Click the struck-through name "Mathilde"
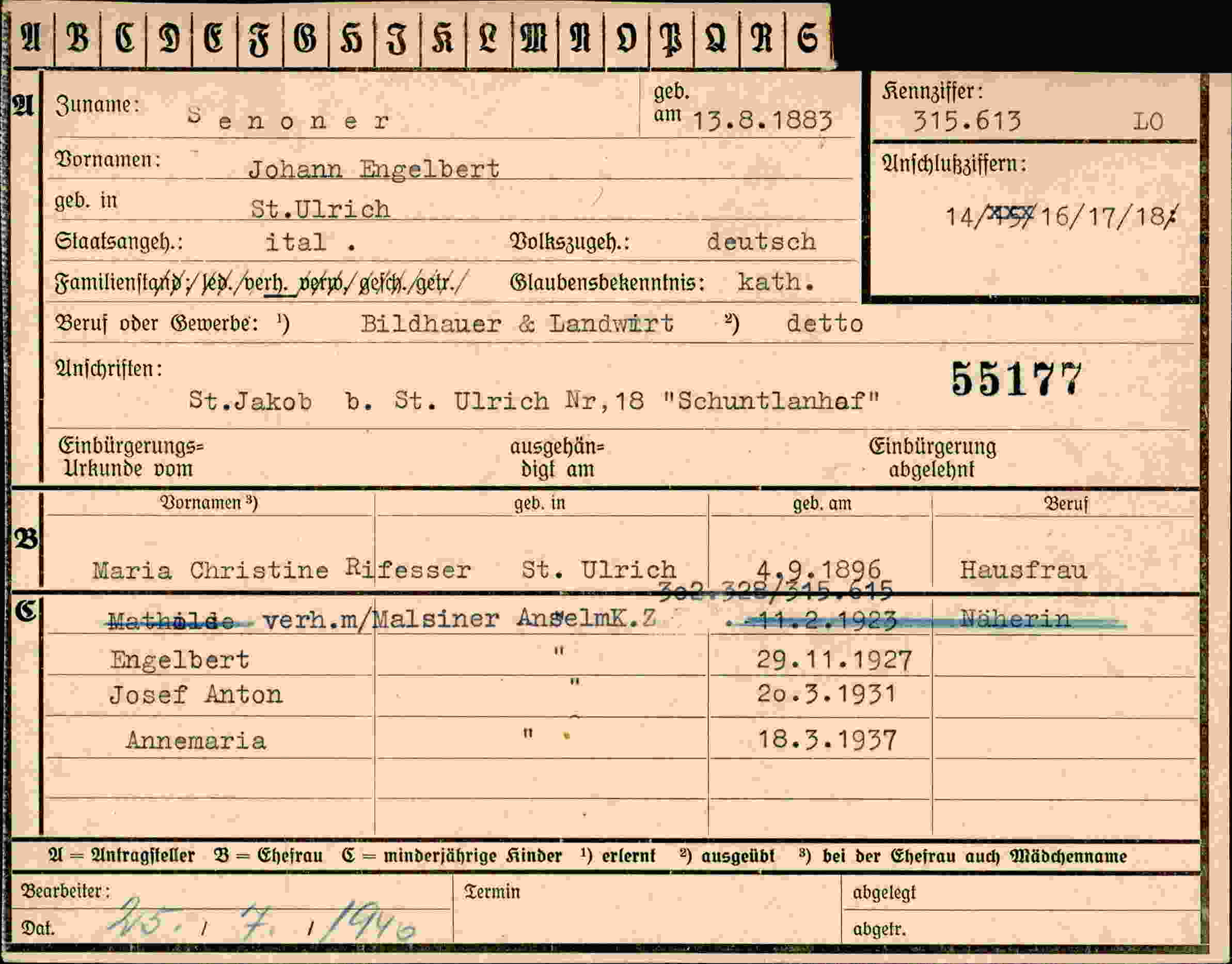Screen dimensions: 1232x964 pos(171,620)
